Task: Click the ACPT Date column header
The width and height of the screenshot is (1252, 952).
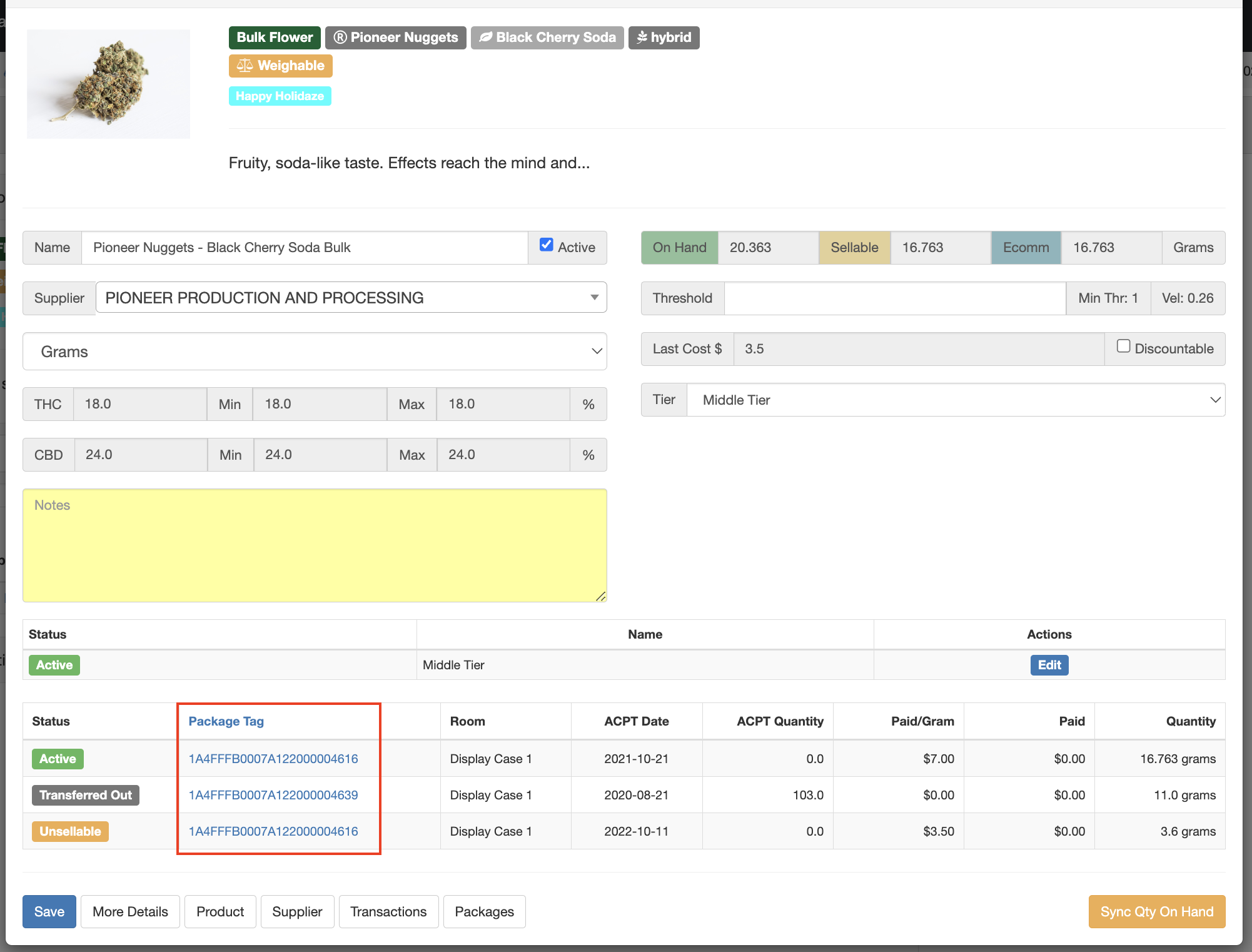Action: pyautogui.click(x=636, y=721)
